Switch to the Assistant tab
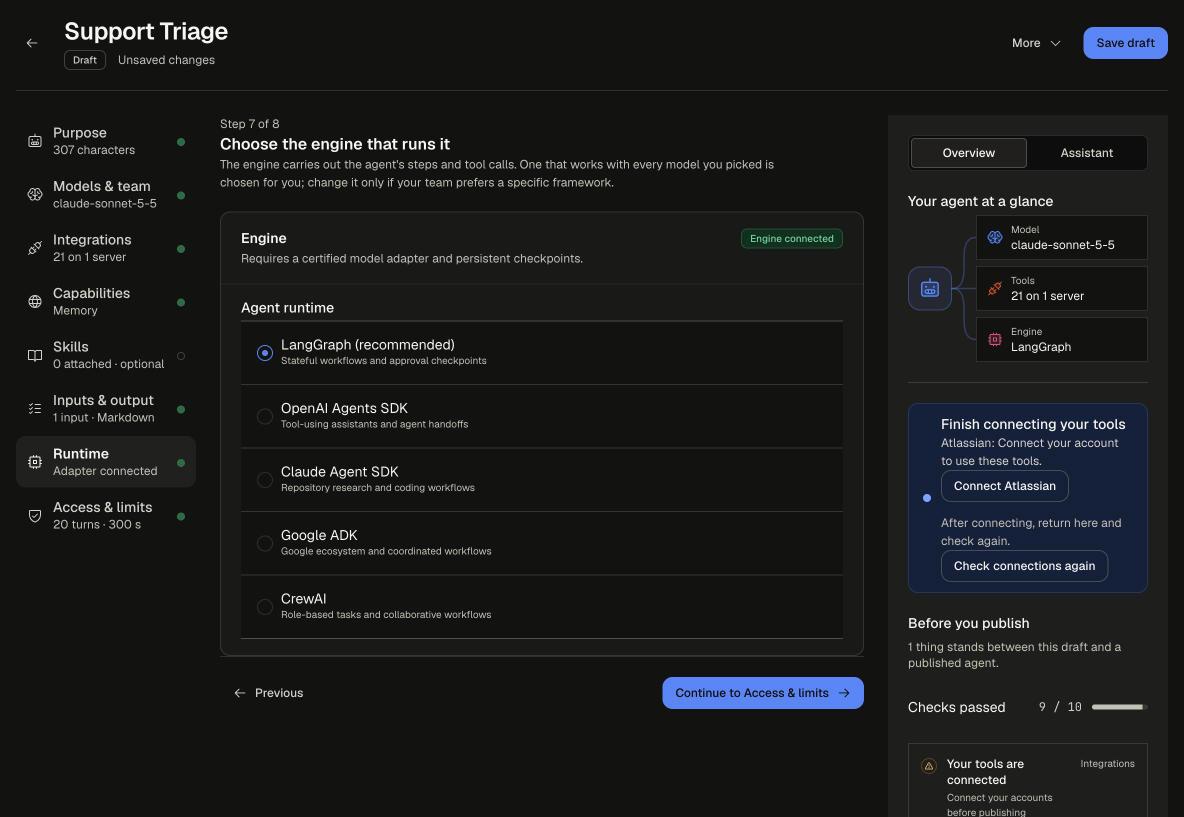The height and width of the screenshot is (817, 1184). tap(1087, 153)
